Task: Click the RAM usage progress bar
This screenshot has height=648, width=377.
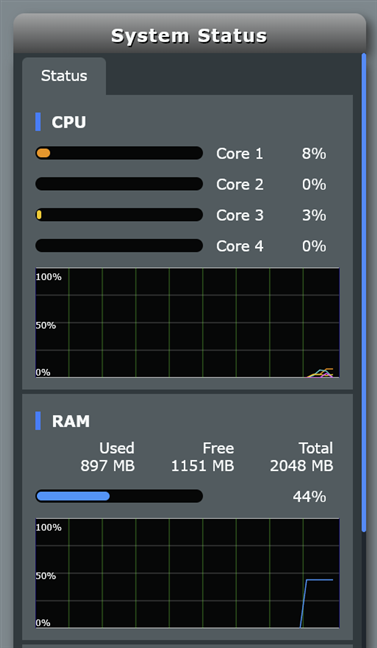Action: 119,496
